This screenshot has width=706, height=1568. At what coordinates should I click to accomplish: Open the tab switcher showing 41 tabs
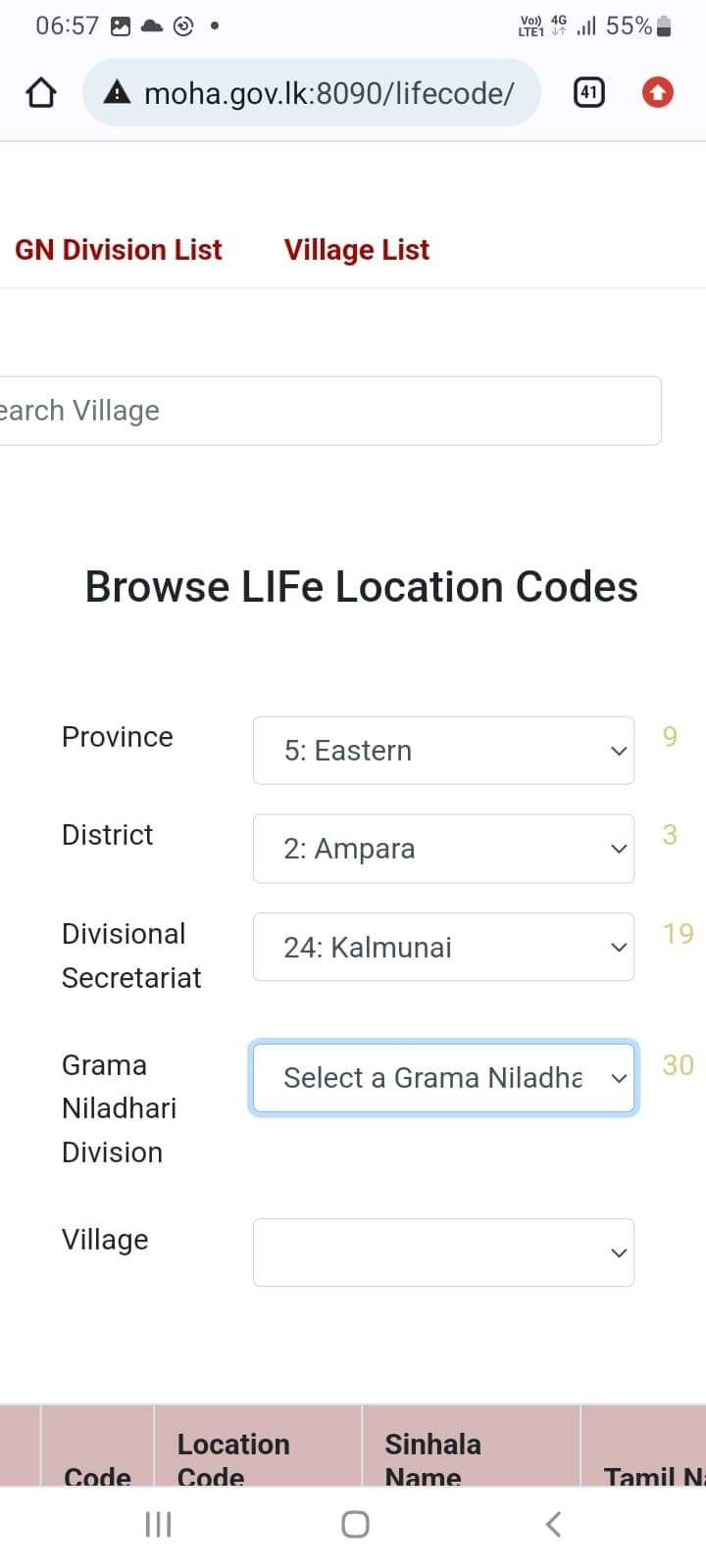pyautogui.click(x=588, y=93)
